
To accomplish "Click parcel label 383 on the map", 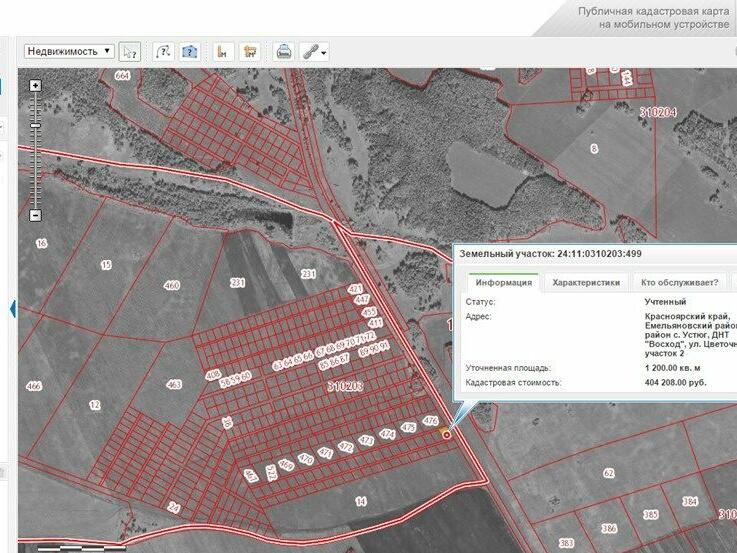I will tap(566, 543).
